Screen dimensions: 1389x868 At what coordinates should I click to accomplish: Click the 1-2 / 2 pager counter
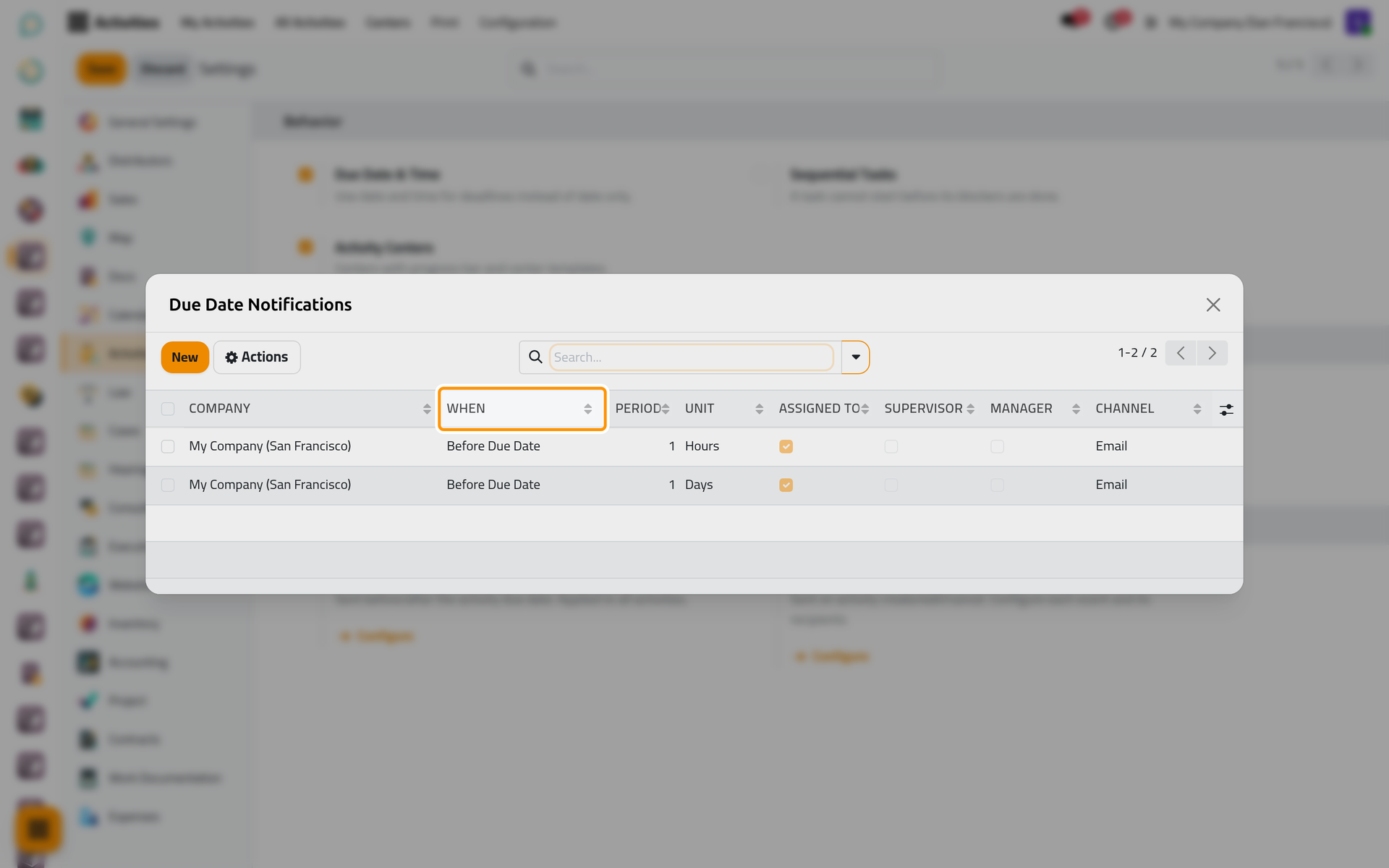(1137, 353)
